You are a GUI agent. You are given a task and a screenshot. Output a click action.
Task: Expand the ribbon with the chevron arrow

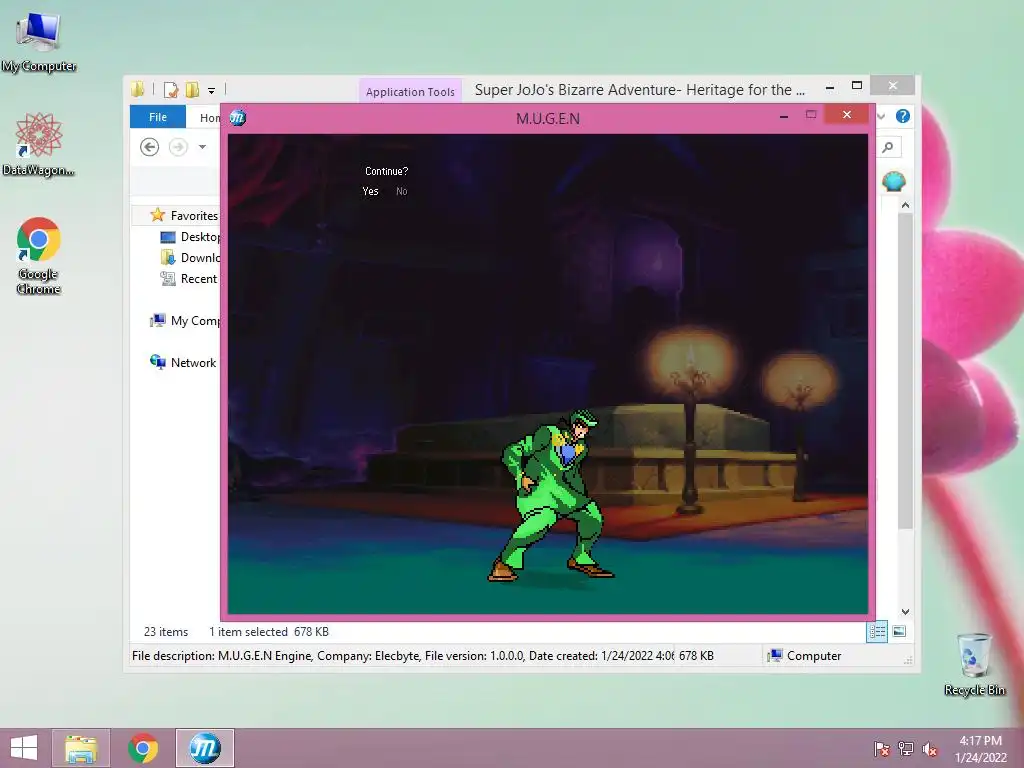(x=881, y=116)
